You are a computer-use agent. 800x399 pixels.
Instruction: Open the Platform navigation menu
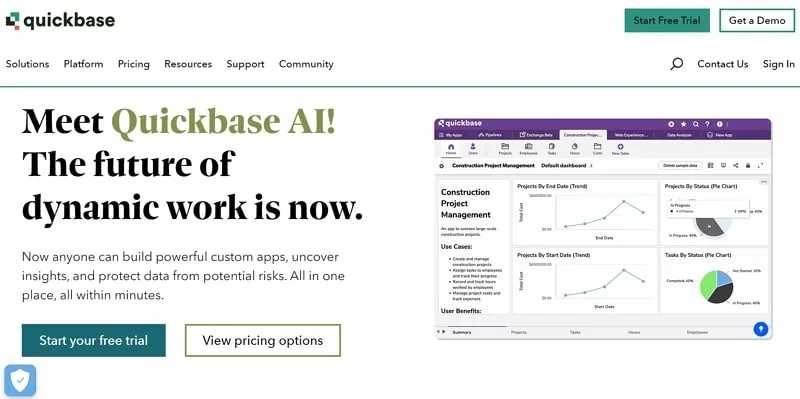[84, 64]
